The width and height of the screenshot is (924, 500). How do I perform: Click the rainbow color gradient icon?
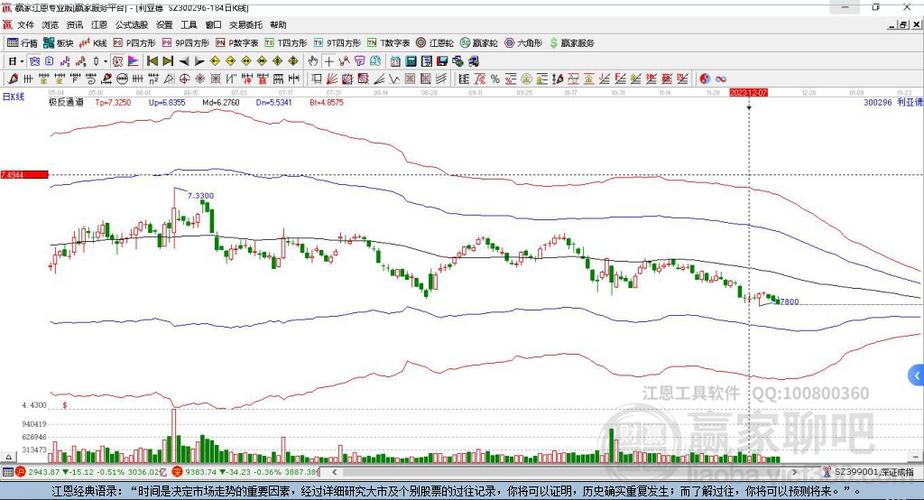point(134,61)
